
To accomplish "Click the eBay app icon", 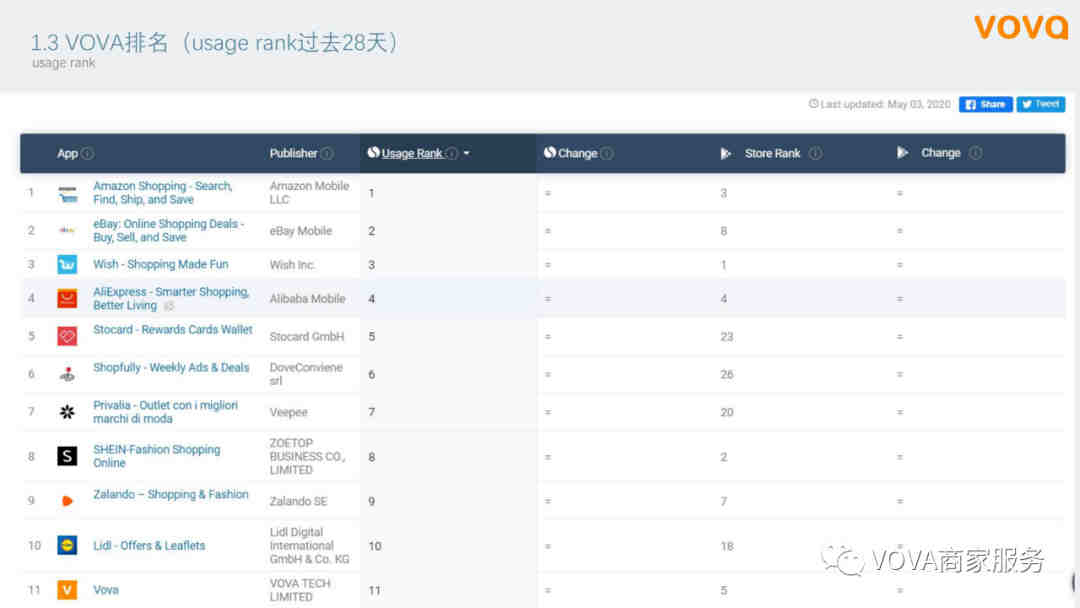I will [68, 231].
